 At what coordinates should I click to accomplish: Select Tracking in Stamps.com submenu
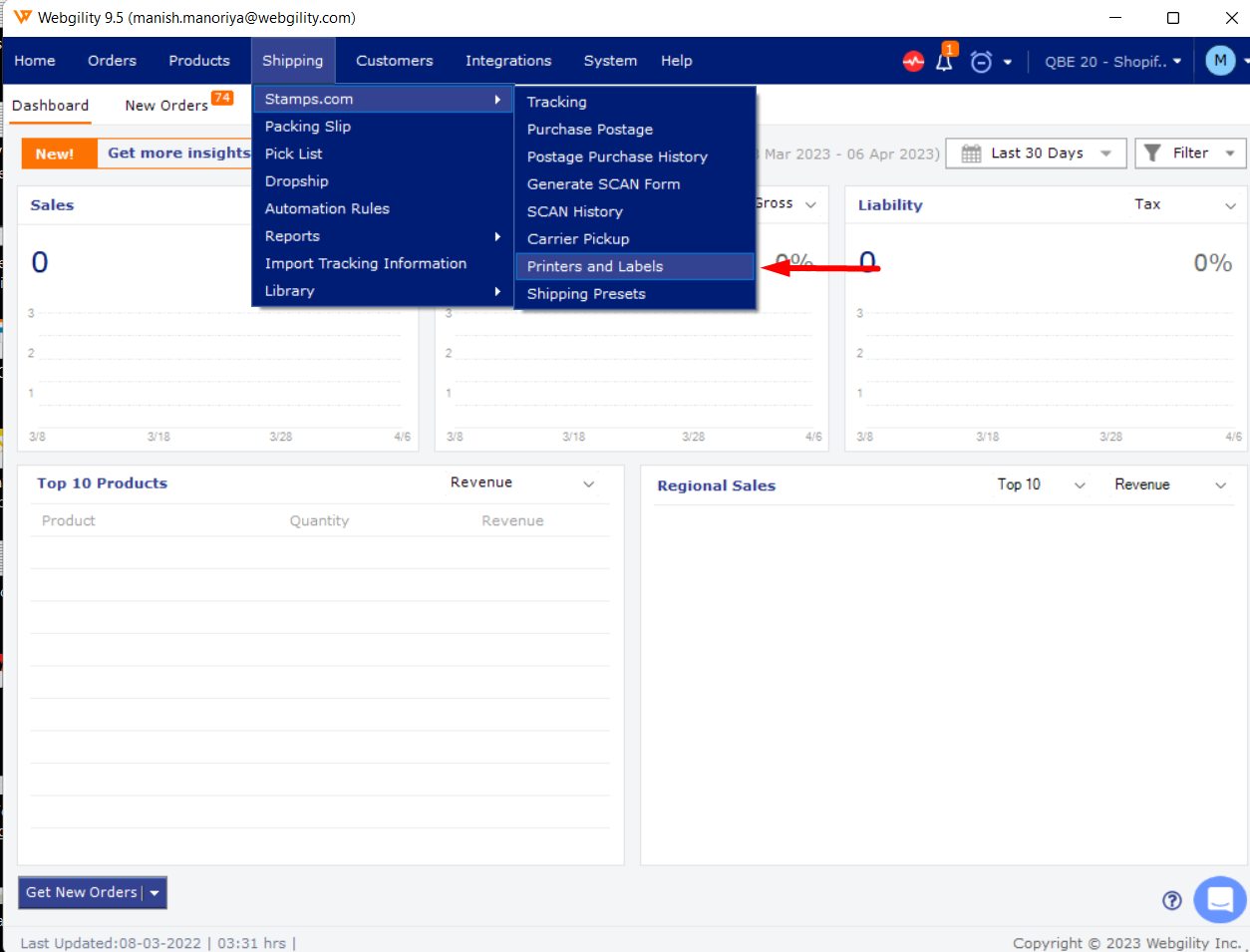click(635, 102)
